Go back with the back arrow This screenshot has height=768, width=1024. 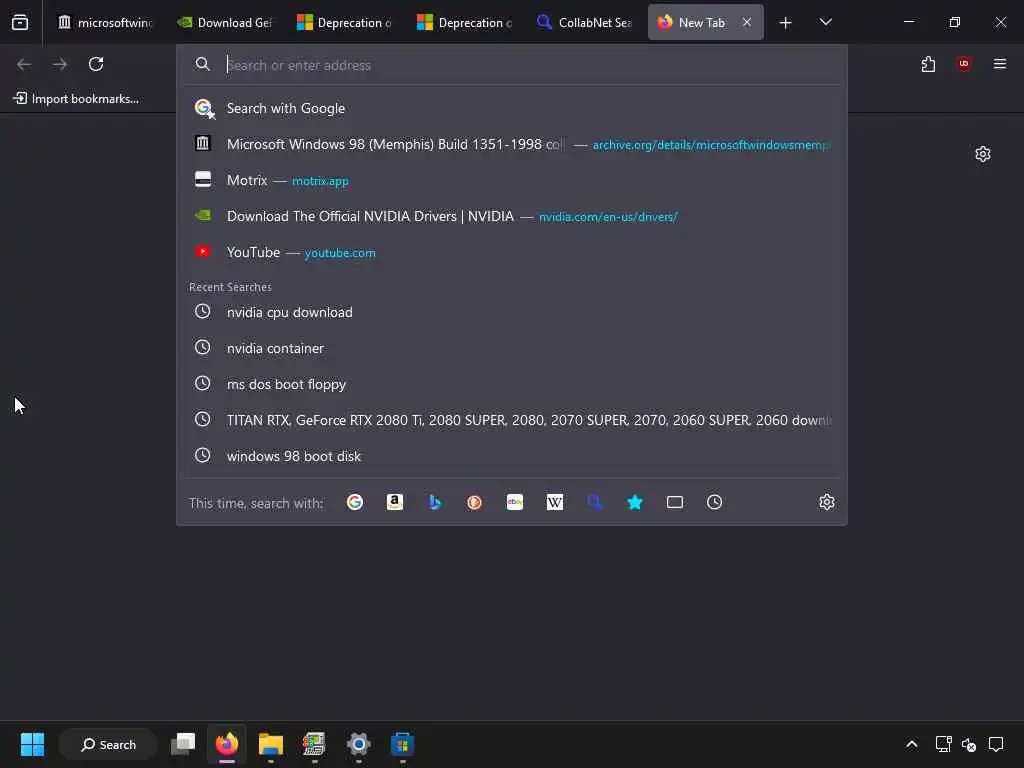[x=24, y=64]
